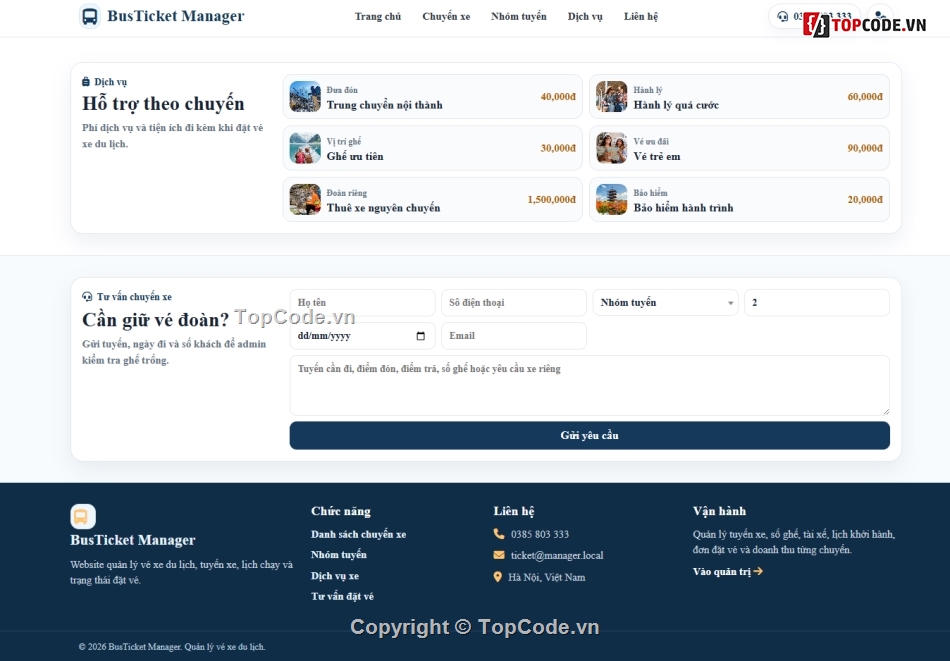Click the 60,000đ price value

tap(865, 96)
